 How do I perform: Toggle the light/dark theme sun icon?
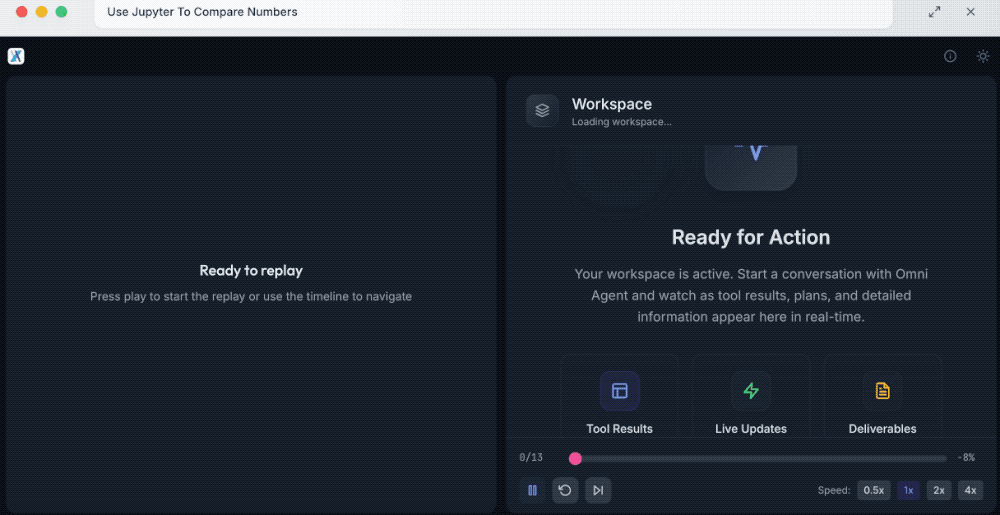click(983, 56)
